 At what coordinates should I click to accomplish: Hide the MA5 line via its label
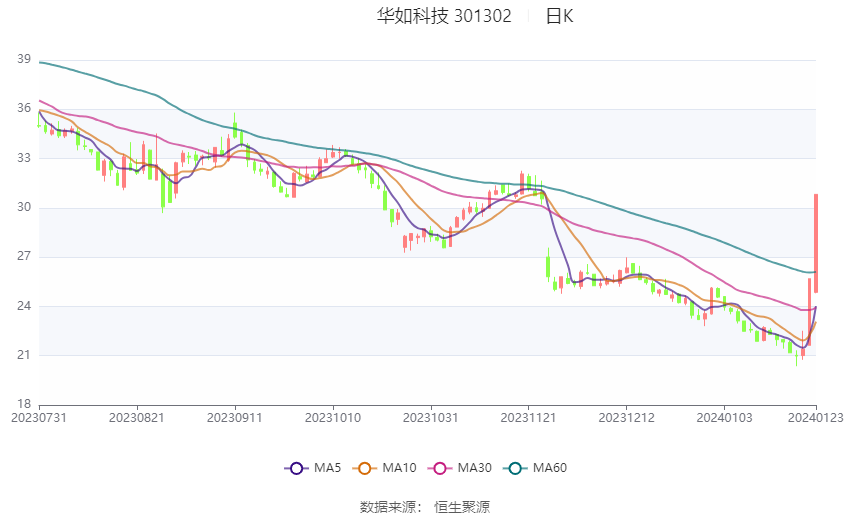click(x=327, y=468)
